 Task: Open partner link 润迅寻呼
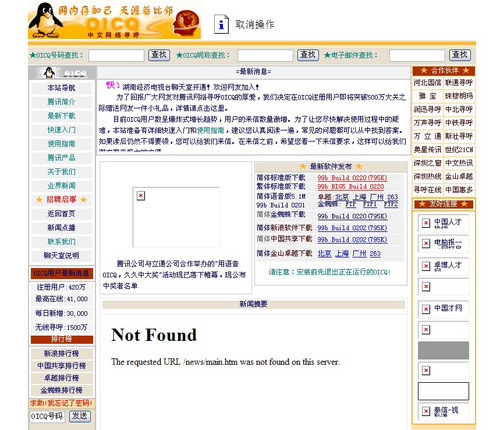(x=427, y=110)
